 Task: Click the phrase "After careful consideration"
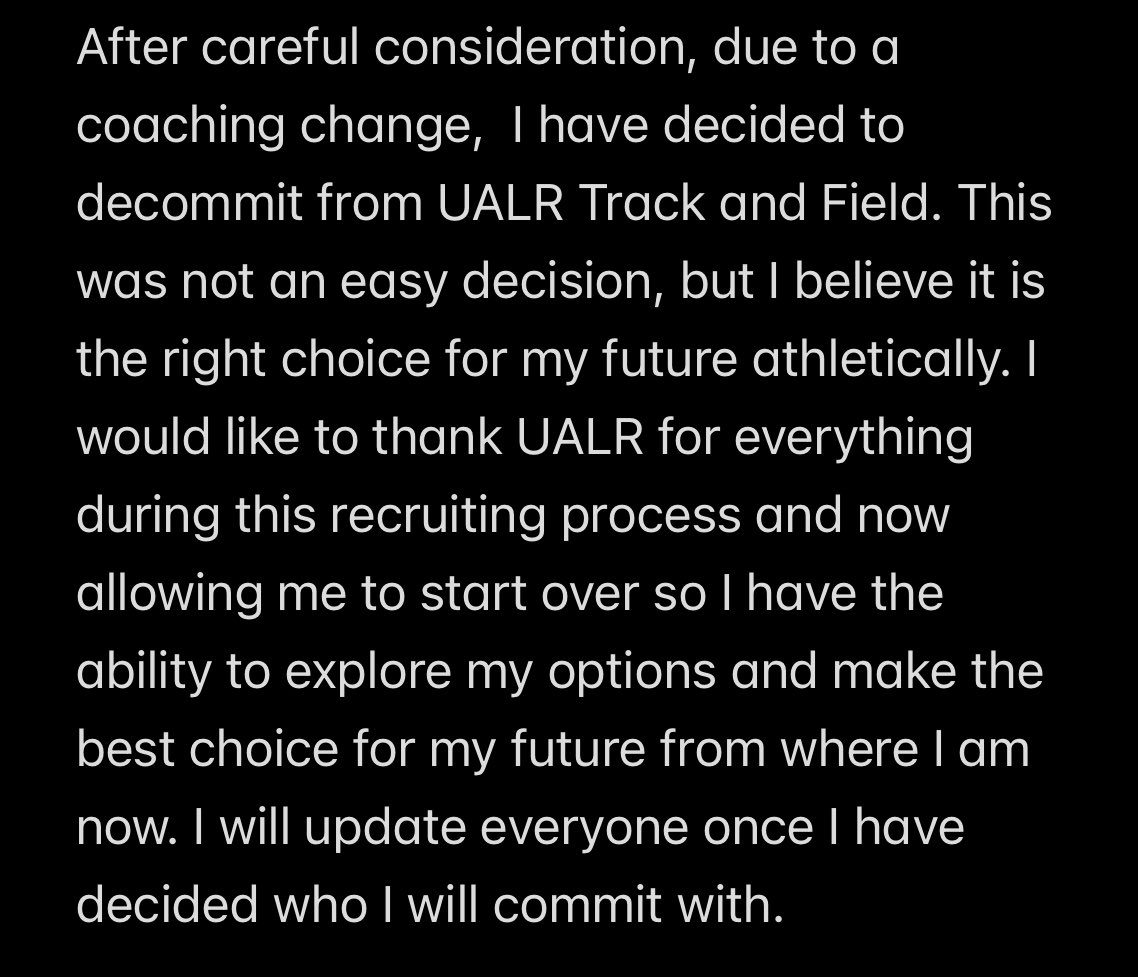tap(381, 47)
